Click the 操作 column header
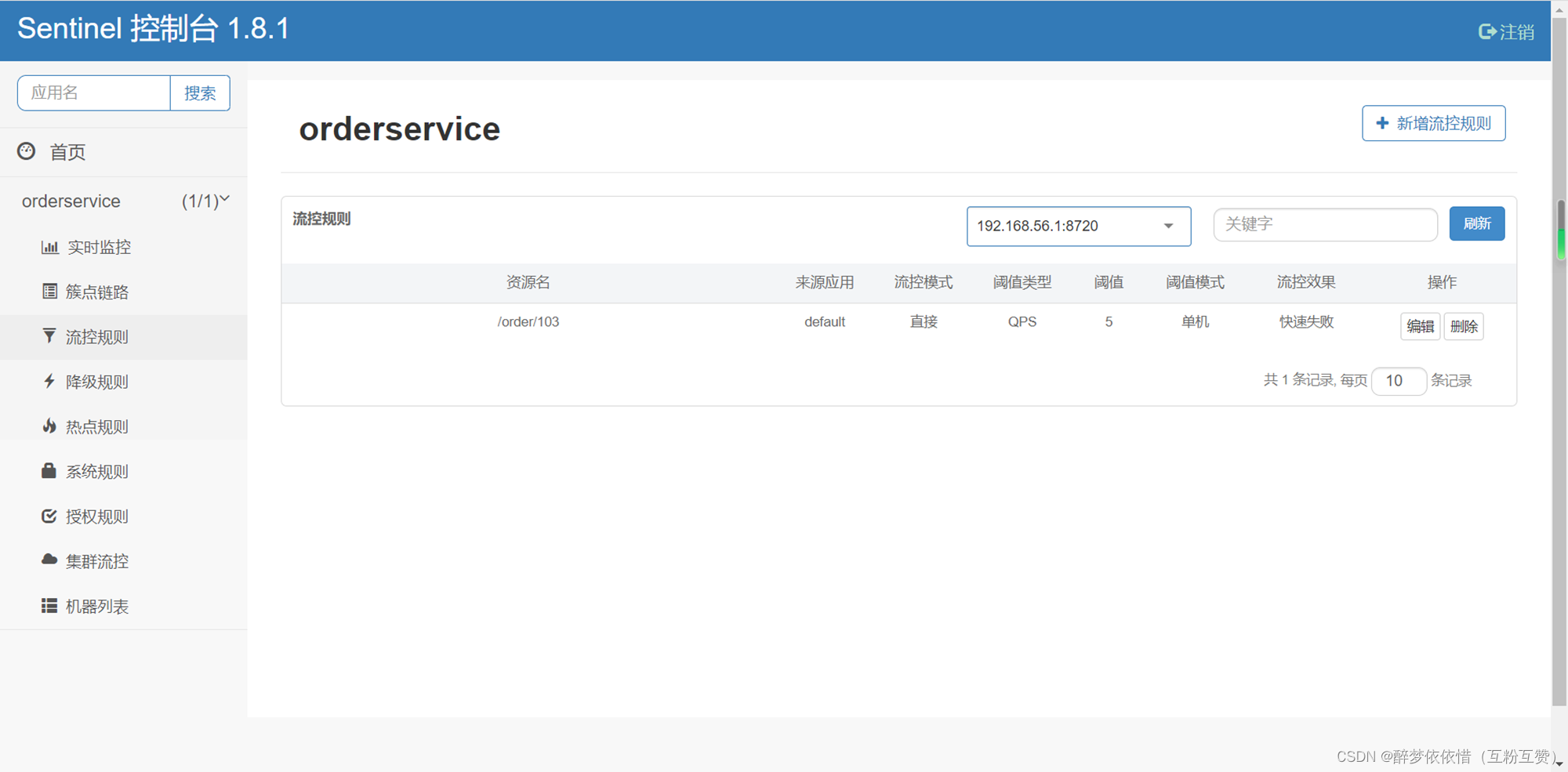Viewport: 1568px width, 772px height. point(1442,282)
